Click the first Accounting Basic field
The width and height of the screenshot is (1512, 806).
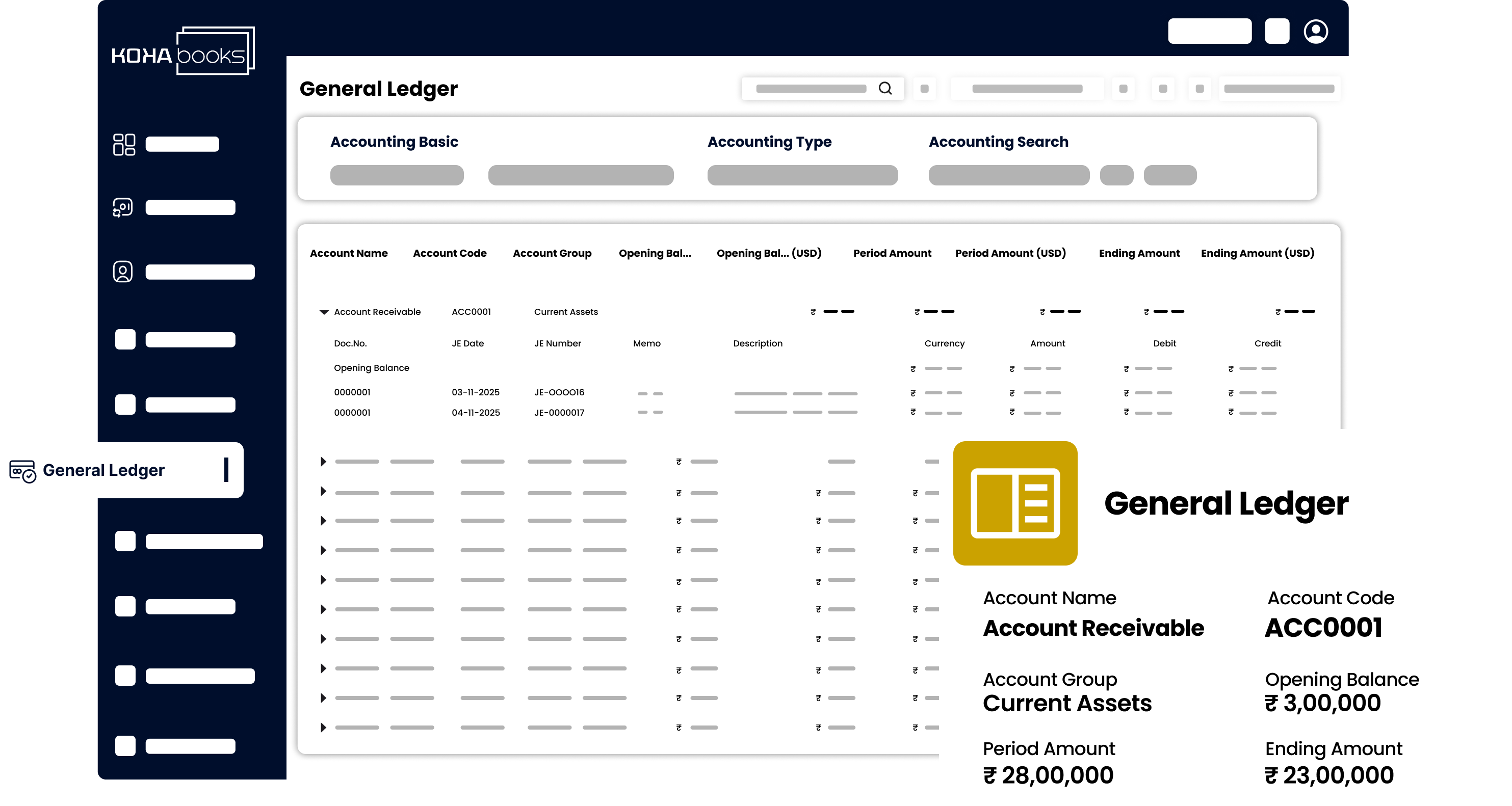coord(397,175)
